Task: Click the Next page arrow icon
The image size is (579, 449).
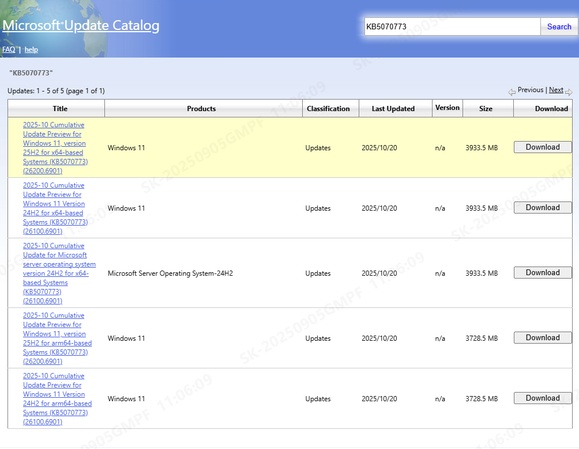Action: pyautogui.click(x=568, y=92)
